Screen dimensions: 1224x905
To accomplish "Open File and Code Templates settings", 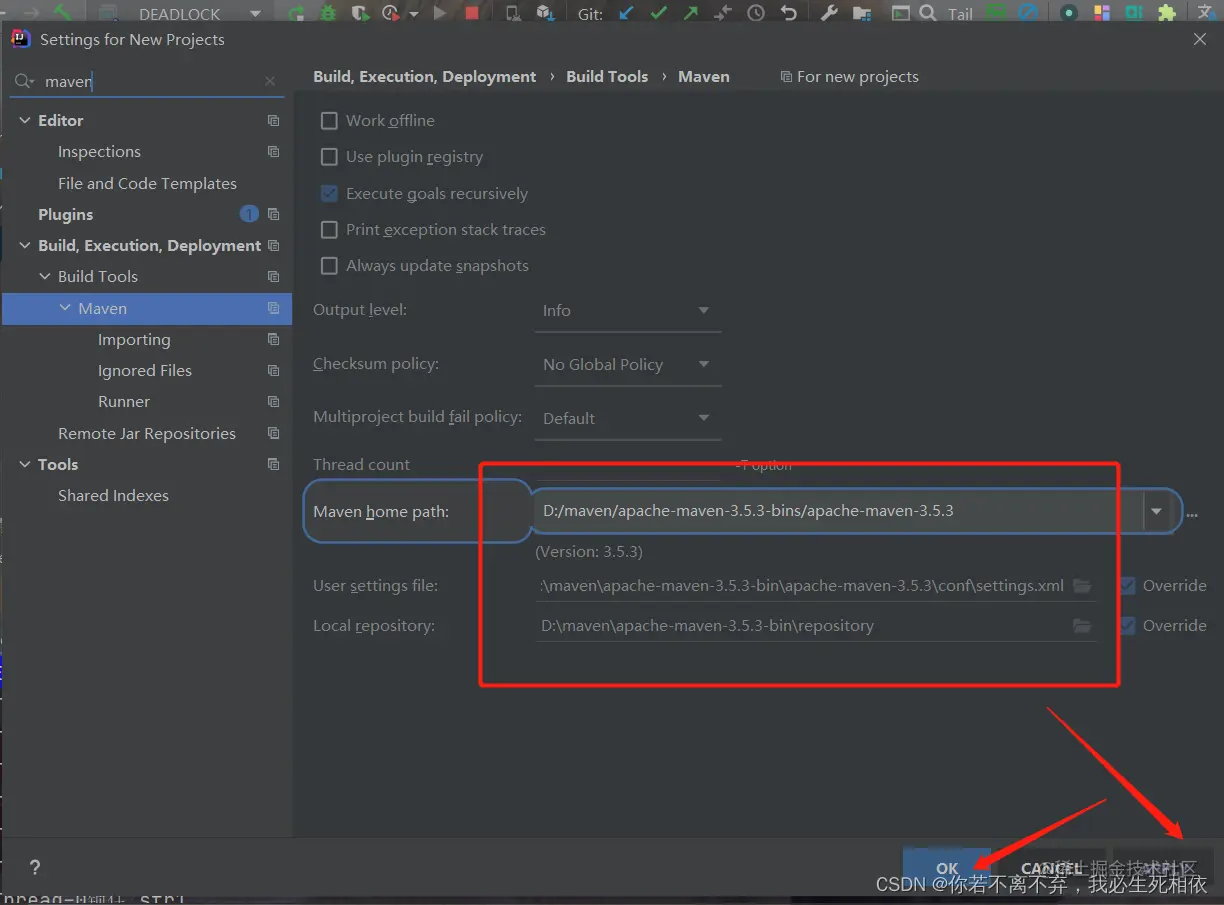I will point(147,184).
